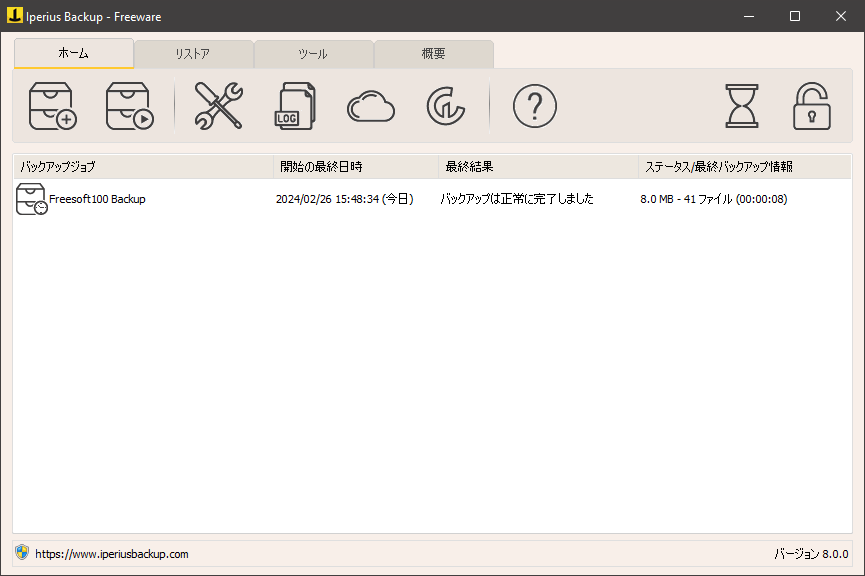Click the shield icon in status bar
The width and height of the screenshot is (865, 576).
[x=22, y=552]
